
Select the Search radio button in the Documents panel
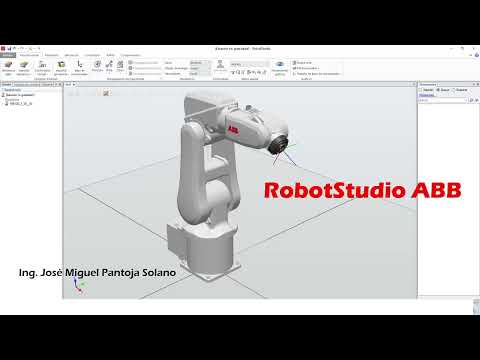(x=443, y=90)
